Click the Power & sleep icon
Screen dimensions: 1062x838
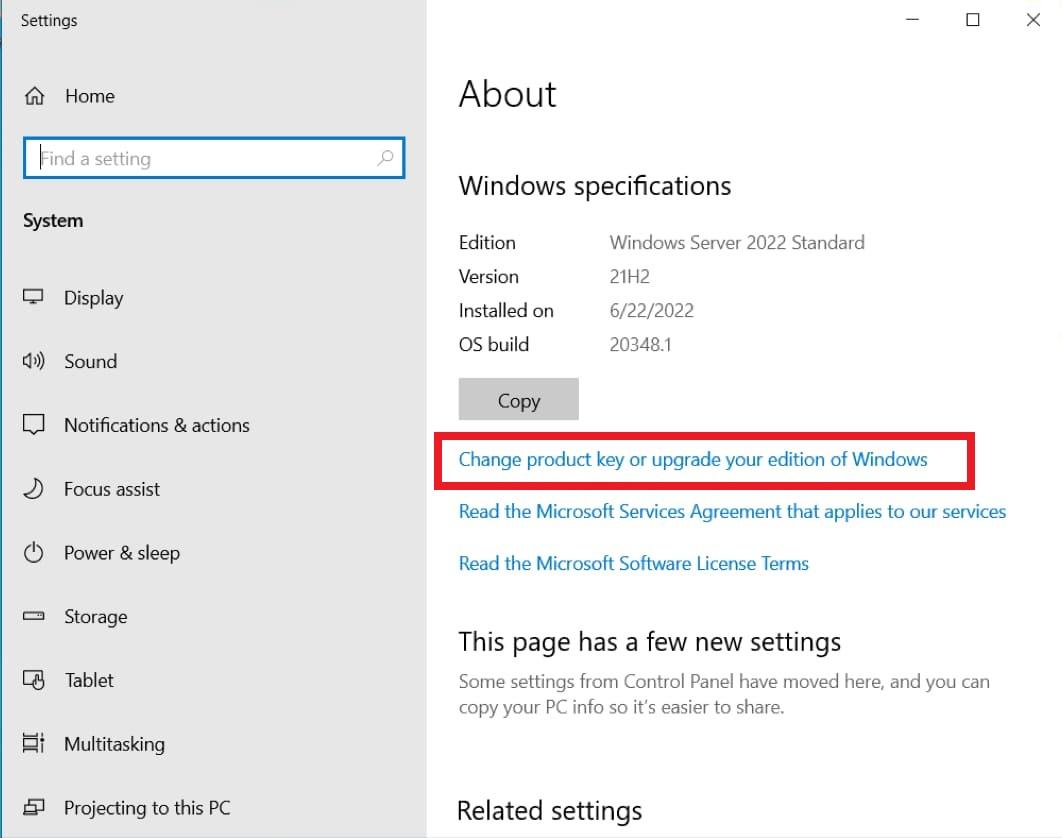tap(34, 553)
